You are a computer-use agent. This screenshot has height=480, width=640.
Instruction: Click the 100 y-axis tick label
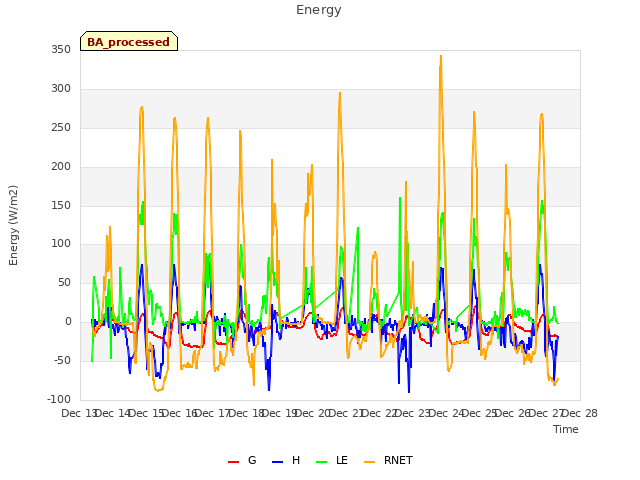[61, 244]
